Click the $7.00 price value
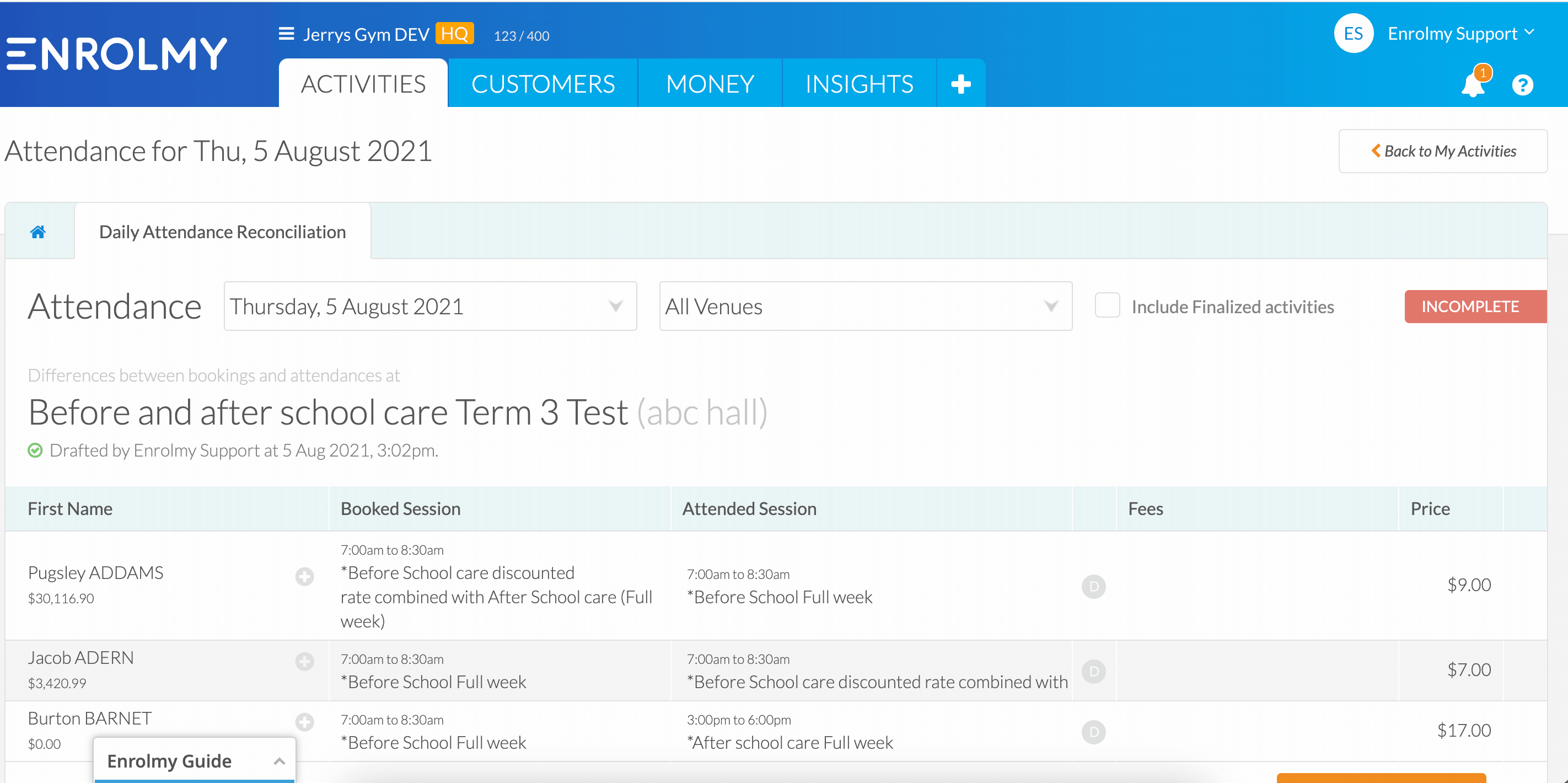The image size is (1568, 783). 1469,670
